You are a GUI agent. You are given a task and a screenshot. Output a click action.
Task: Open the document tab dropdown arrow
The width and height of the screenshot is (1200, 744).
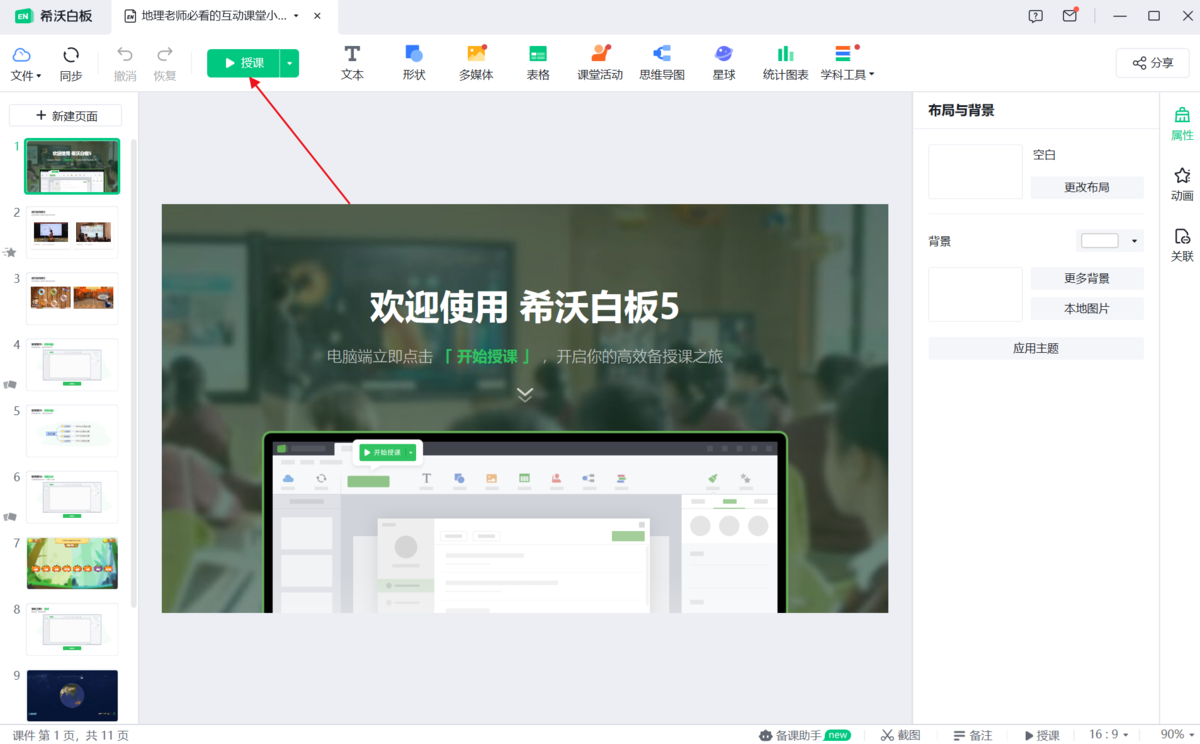pyautogui.click(x=296, y=16)
